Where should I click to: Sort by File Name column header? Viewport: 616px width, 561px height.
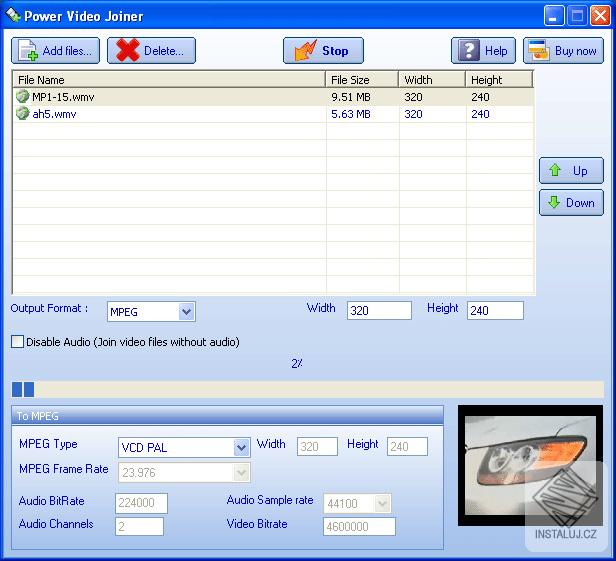click(169, 80)
